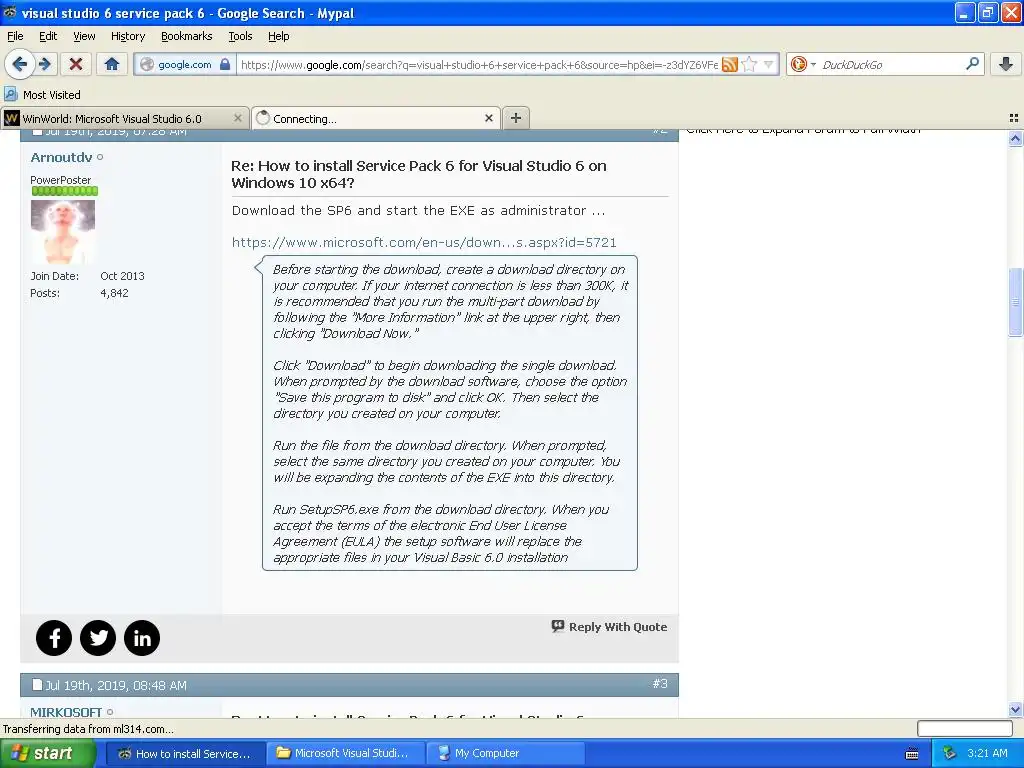The height and width of the screenshot is (768, 1024).
Task: Share post on Twitter icon
Action: coord(98,638)
